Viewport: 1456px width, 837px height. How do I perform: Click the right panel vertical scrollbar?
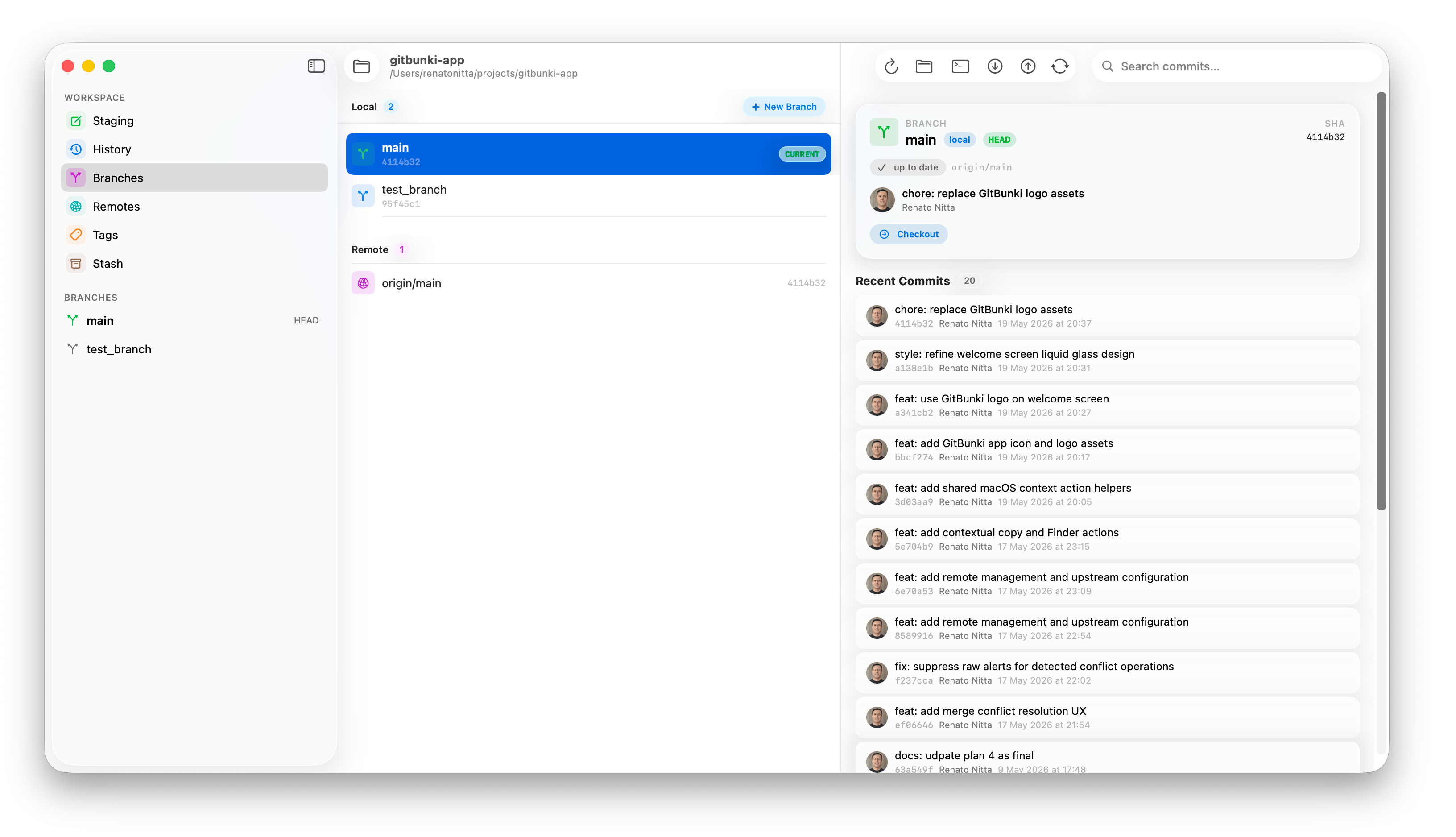tap(1382, 301)
